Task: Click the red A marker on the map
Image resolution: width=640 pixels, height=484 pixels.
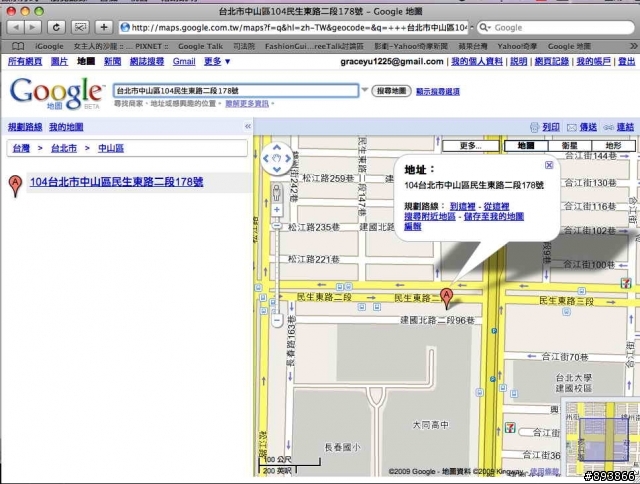Action: click(447, 298)
